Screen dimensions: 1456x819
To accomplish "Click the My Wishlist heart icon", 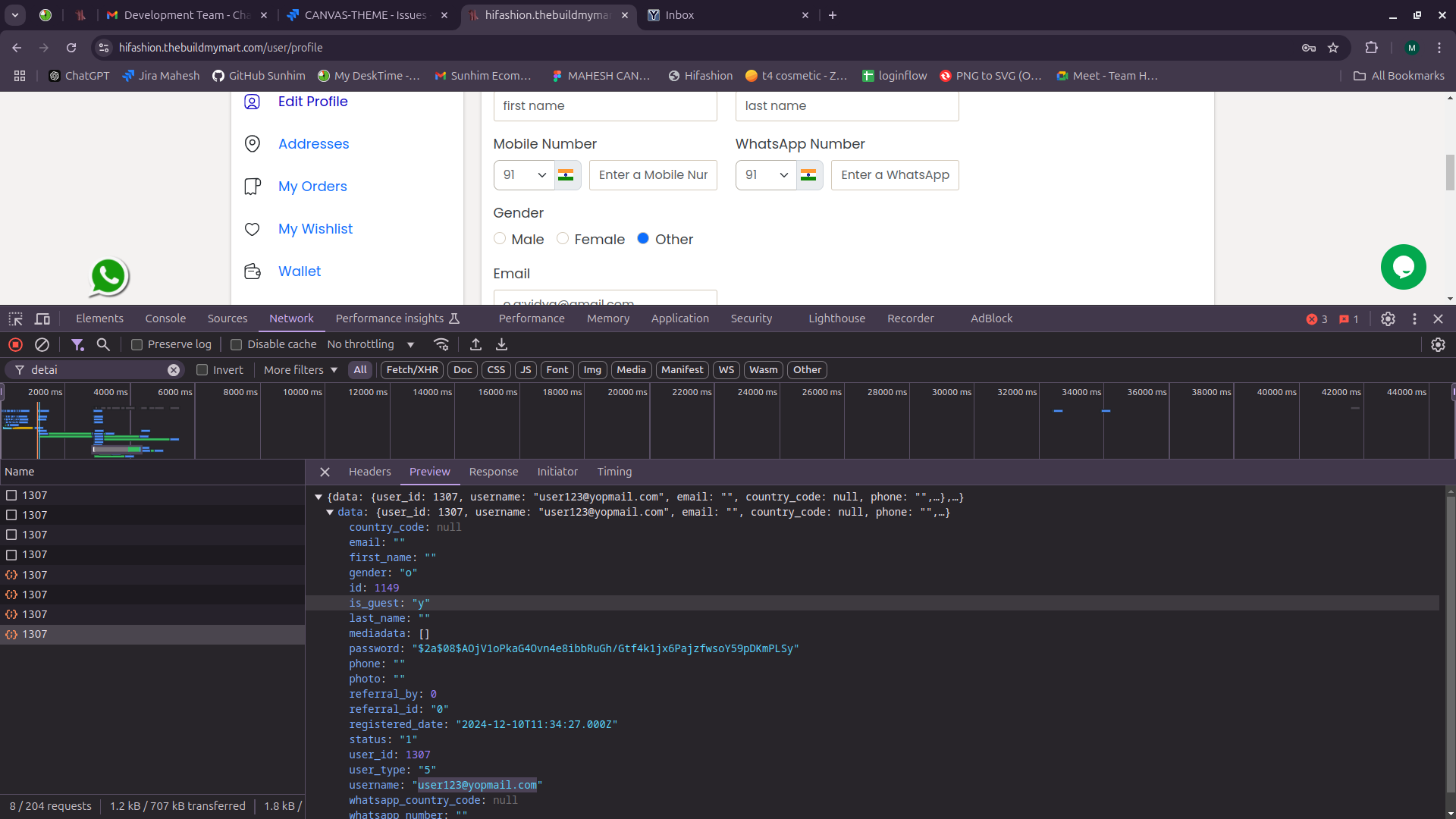I will [x=253, y=229].
